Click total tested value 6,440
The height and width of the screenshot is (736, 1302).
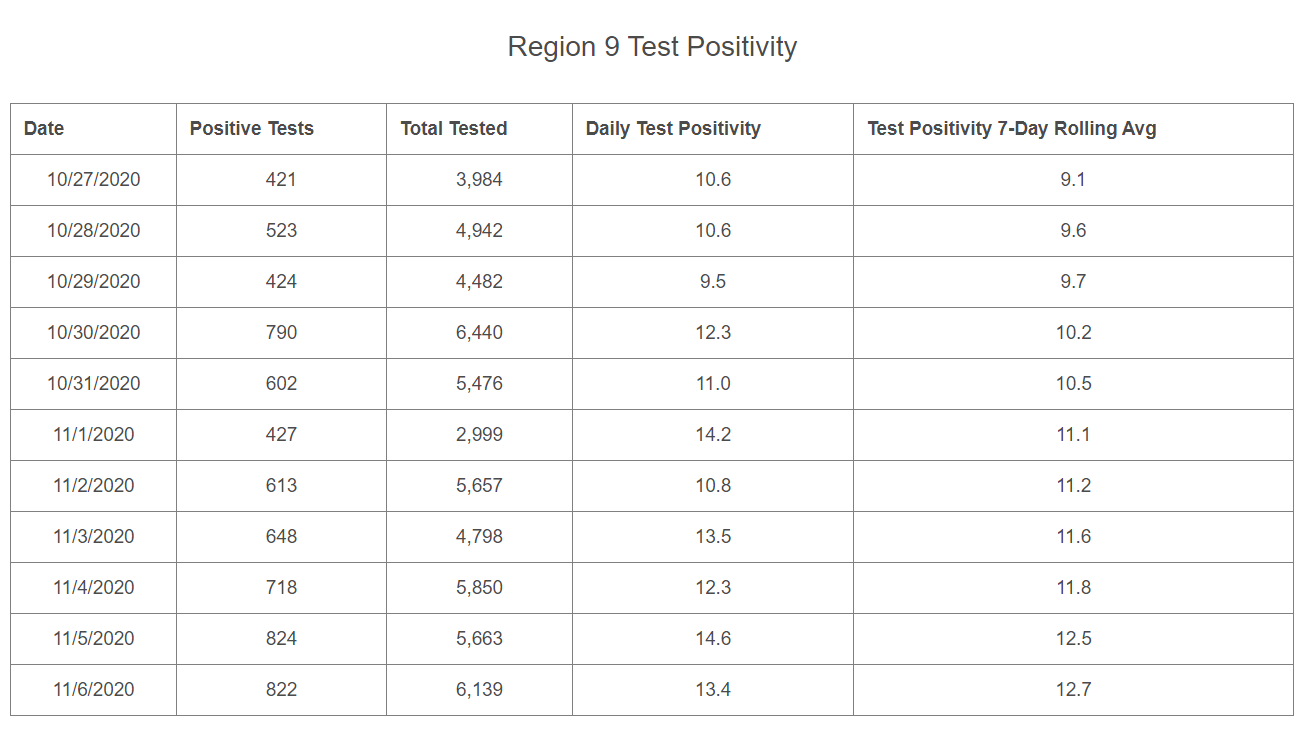[x=479, y=333]
